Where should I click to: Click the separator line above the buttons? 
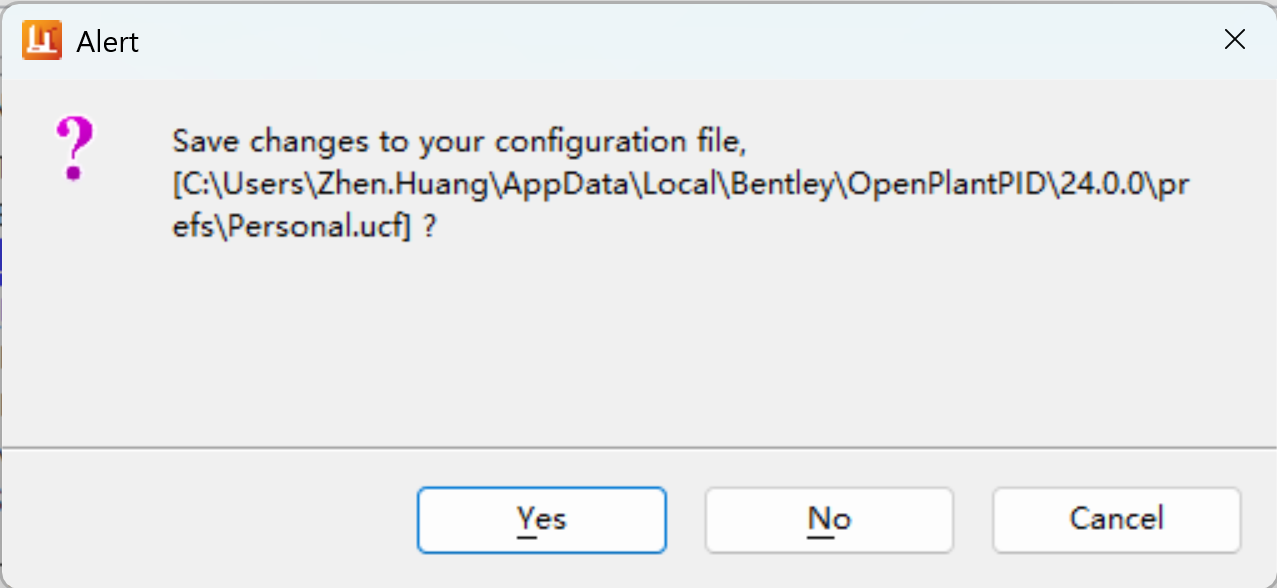[638, 447]
